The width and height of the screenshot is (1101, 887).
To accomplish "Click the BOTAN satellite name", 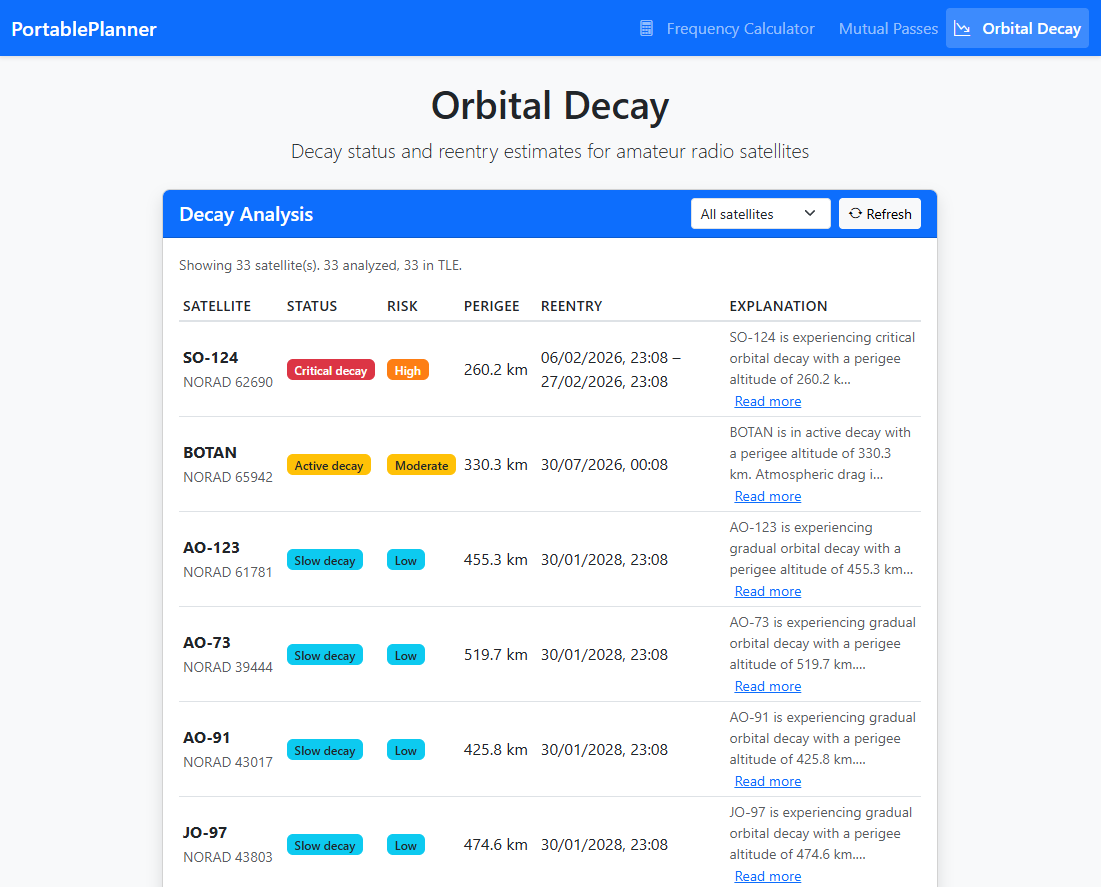I will 210,452.
